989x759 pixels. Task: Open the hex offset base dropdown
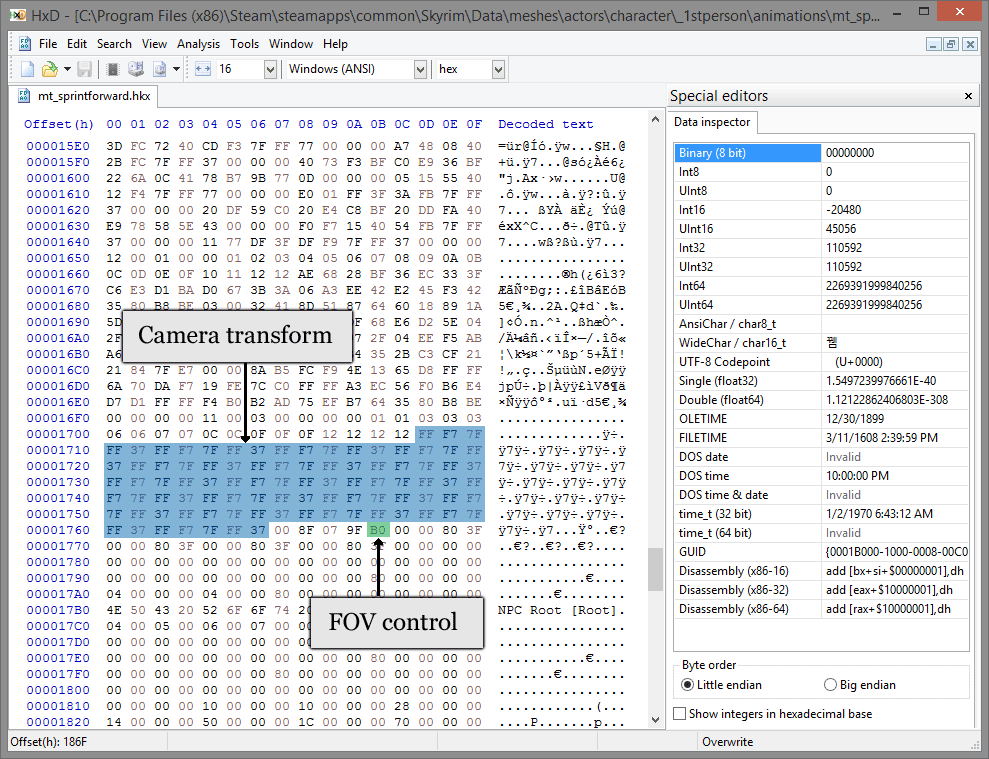click(x=497, y=69)
